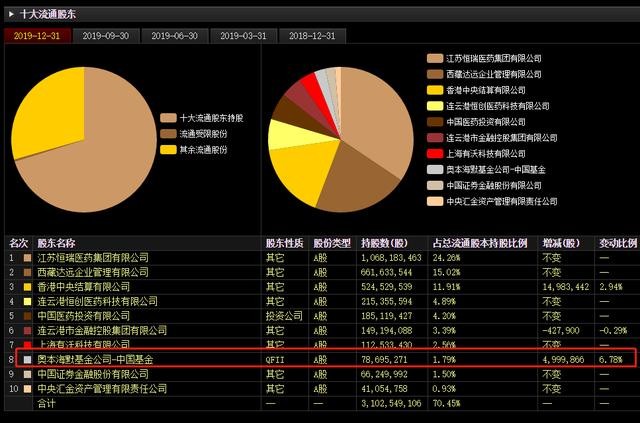Click the QFII shareholder type cell

point(275,360)
